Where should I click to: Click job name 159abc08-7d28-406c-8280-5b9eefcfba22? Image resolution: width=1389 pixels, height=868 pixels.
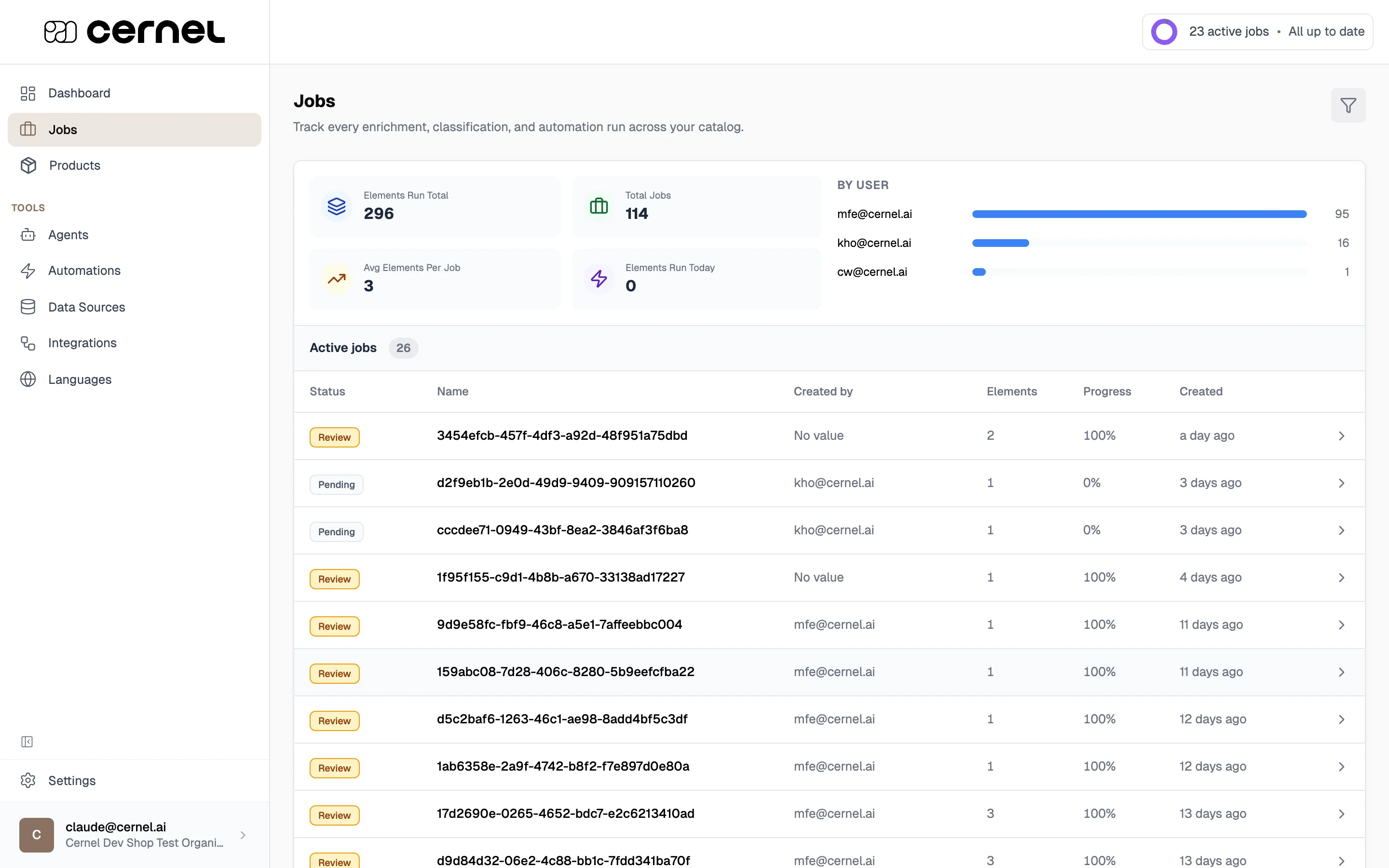pos(565,672)
